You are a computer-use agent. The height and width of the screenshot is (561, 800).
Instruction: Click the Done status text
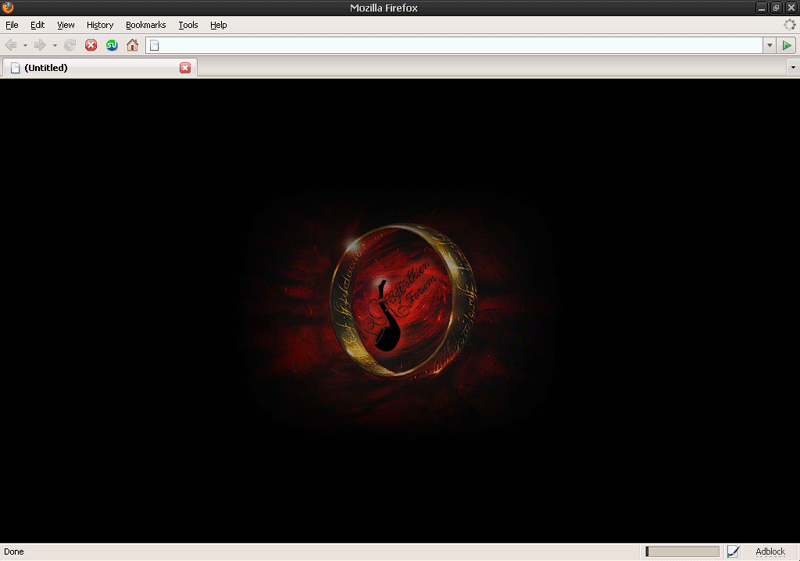point(14,552)
